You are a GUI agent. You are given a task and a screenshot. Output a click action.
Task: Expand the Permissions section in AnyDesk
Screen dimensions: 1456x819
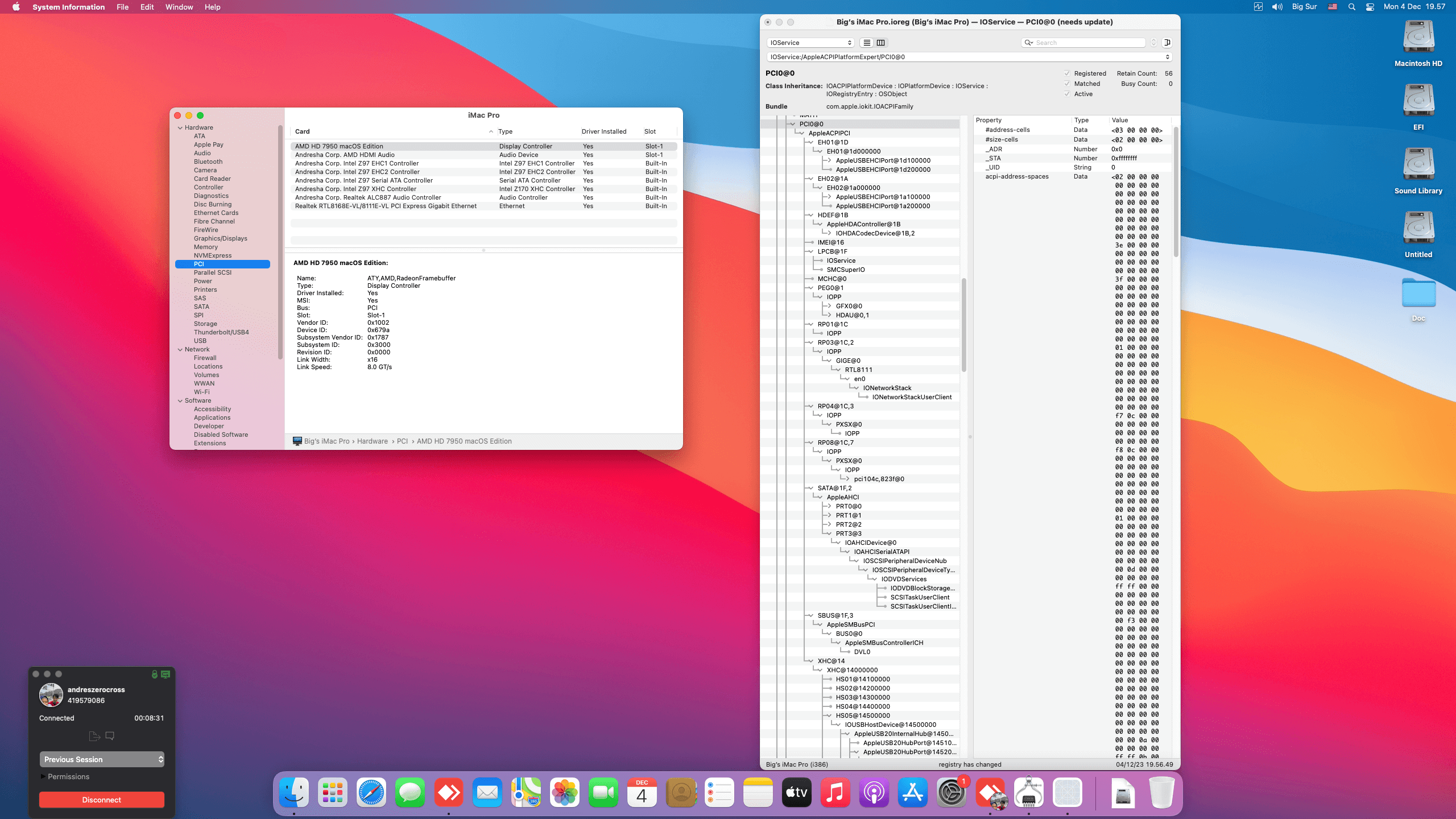(x=43, y=776)
